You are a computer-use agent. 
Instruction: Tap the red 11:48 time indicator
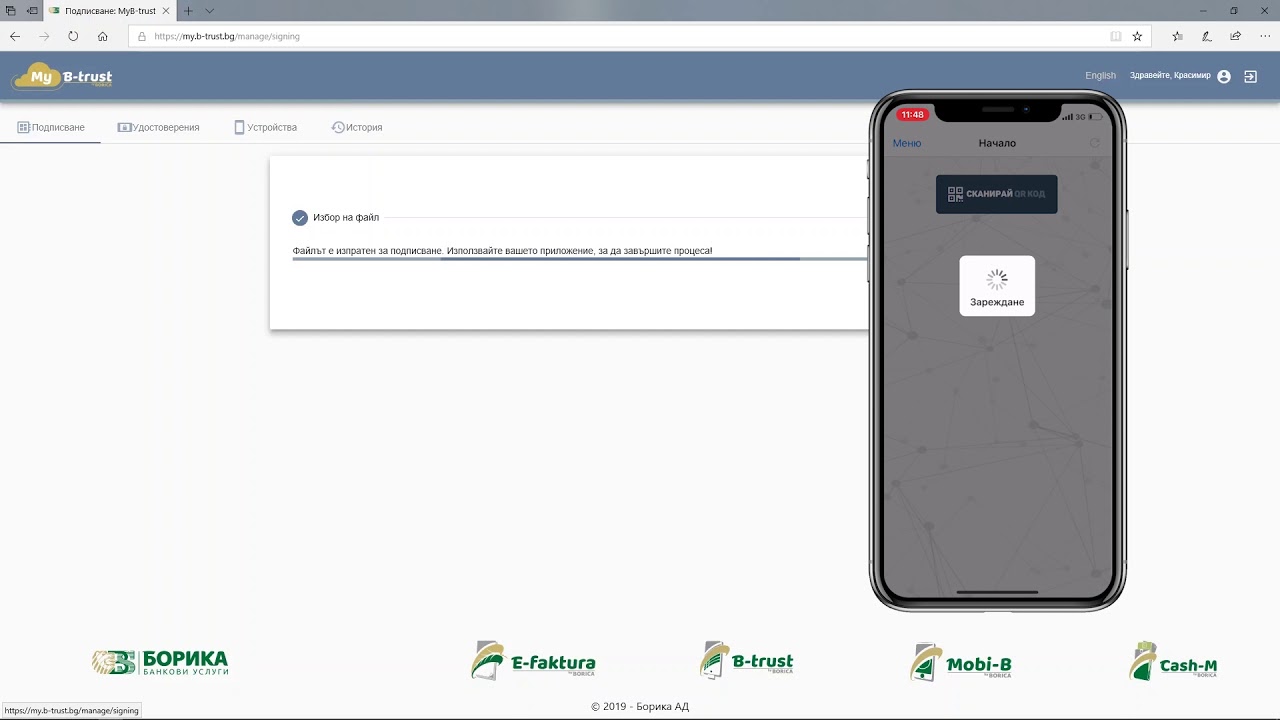tap(912, 115)
